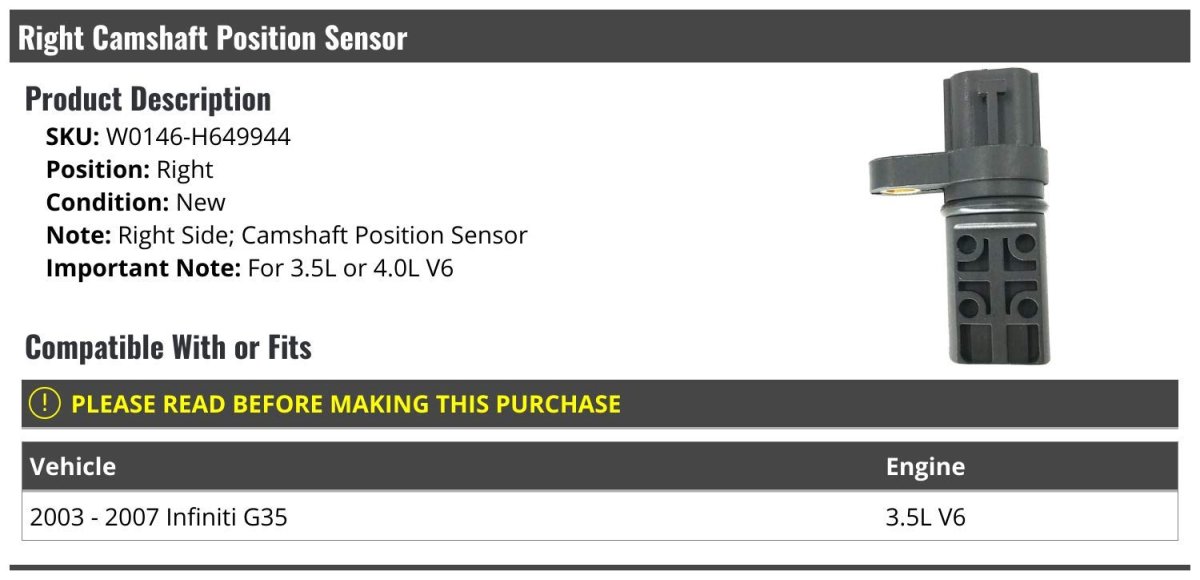
Task: Click the 'New' condition value
Action: (x=201, y=202)
